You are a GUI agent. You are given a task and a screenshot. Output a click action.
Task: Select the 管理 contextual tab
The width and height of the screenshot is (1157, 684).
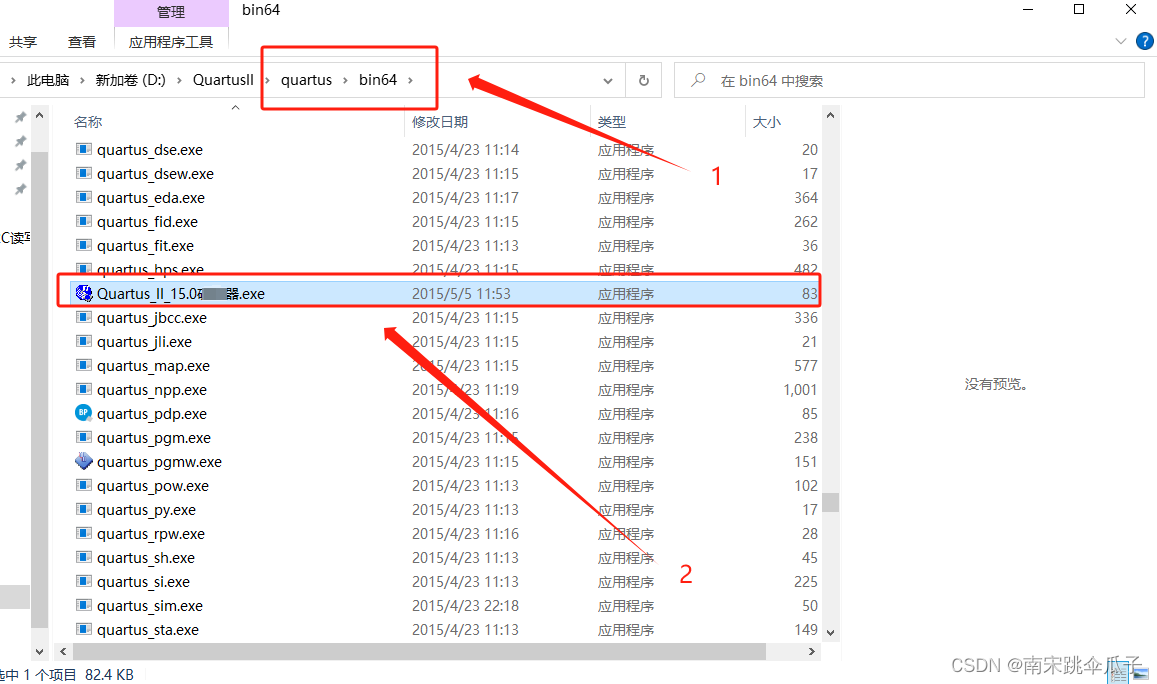pyautogui.click(x=171, y=13)
